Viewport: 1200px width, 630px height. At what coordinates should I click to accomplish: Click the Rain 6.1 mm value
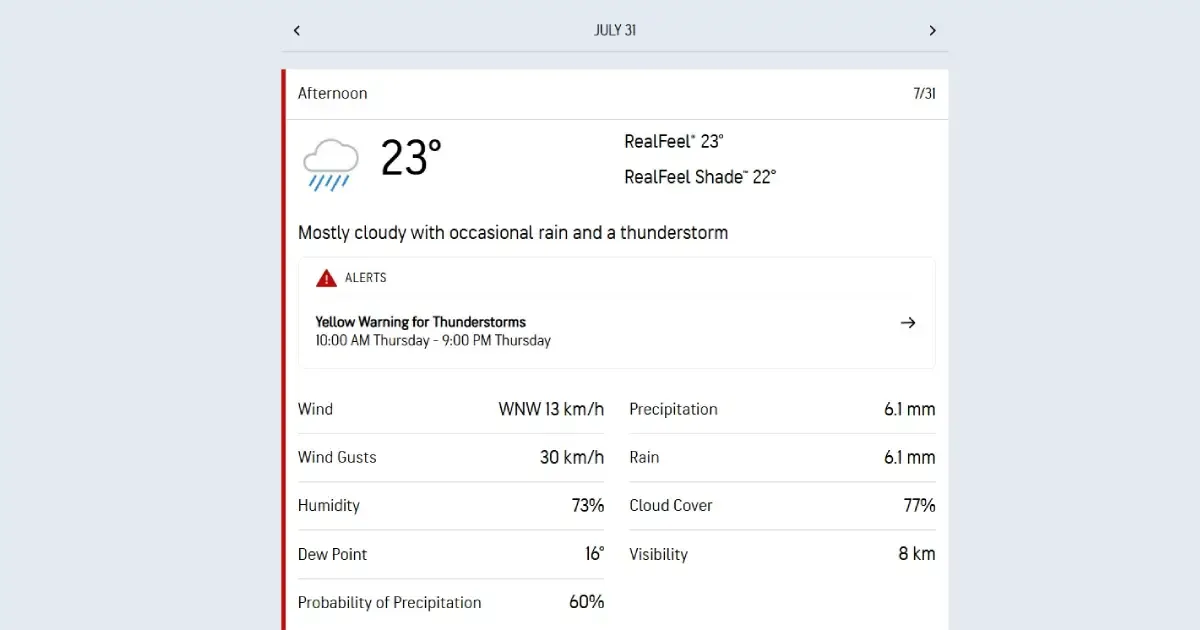click(x=910, y=457)
